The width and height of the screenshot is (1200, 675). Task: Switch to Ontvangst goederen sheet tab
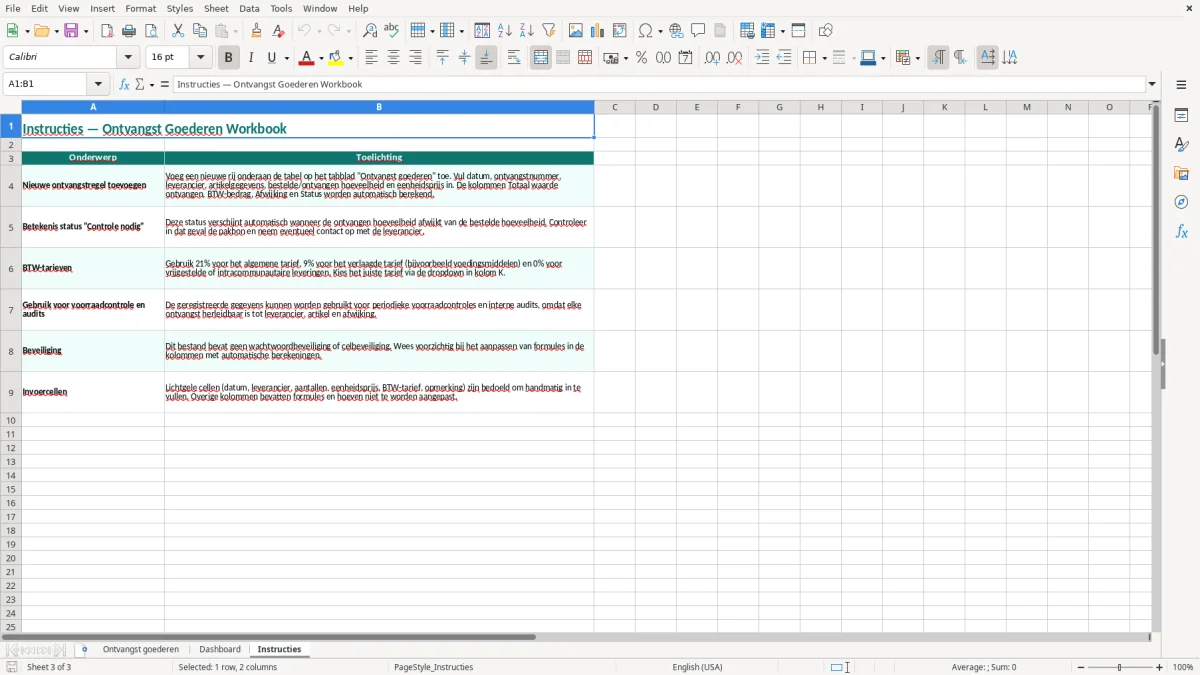pyautogui.click(x=141, y=650)
